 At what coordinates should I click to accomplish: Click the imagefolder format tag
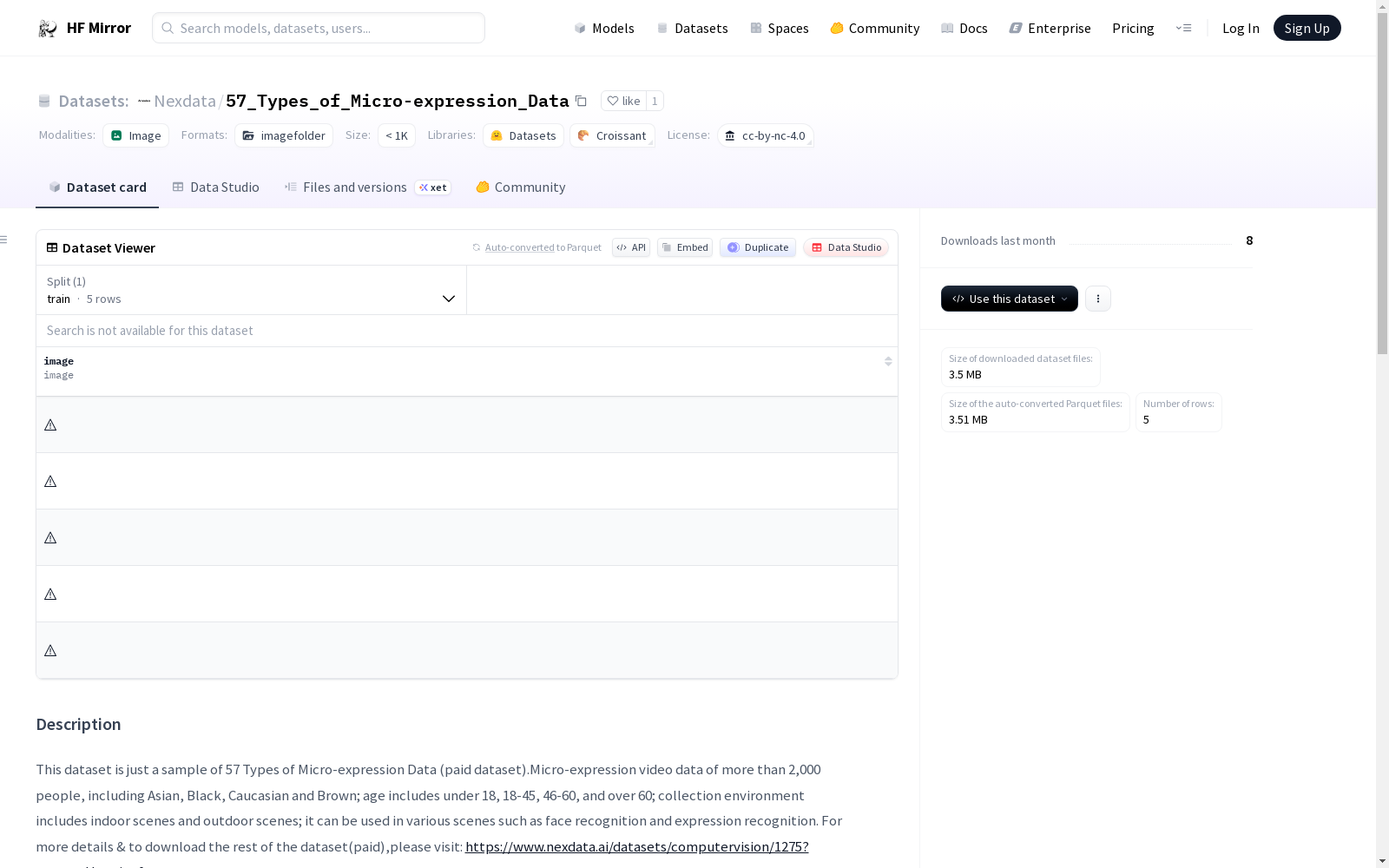[284, 135]
